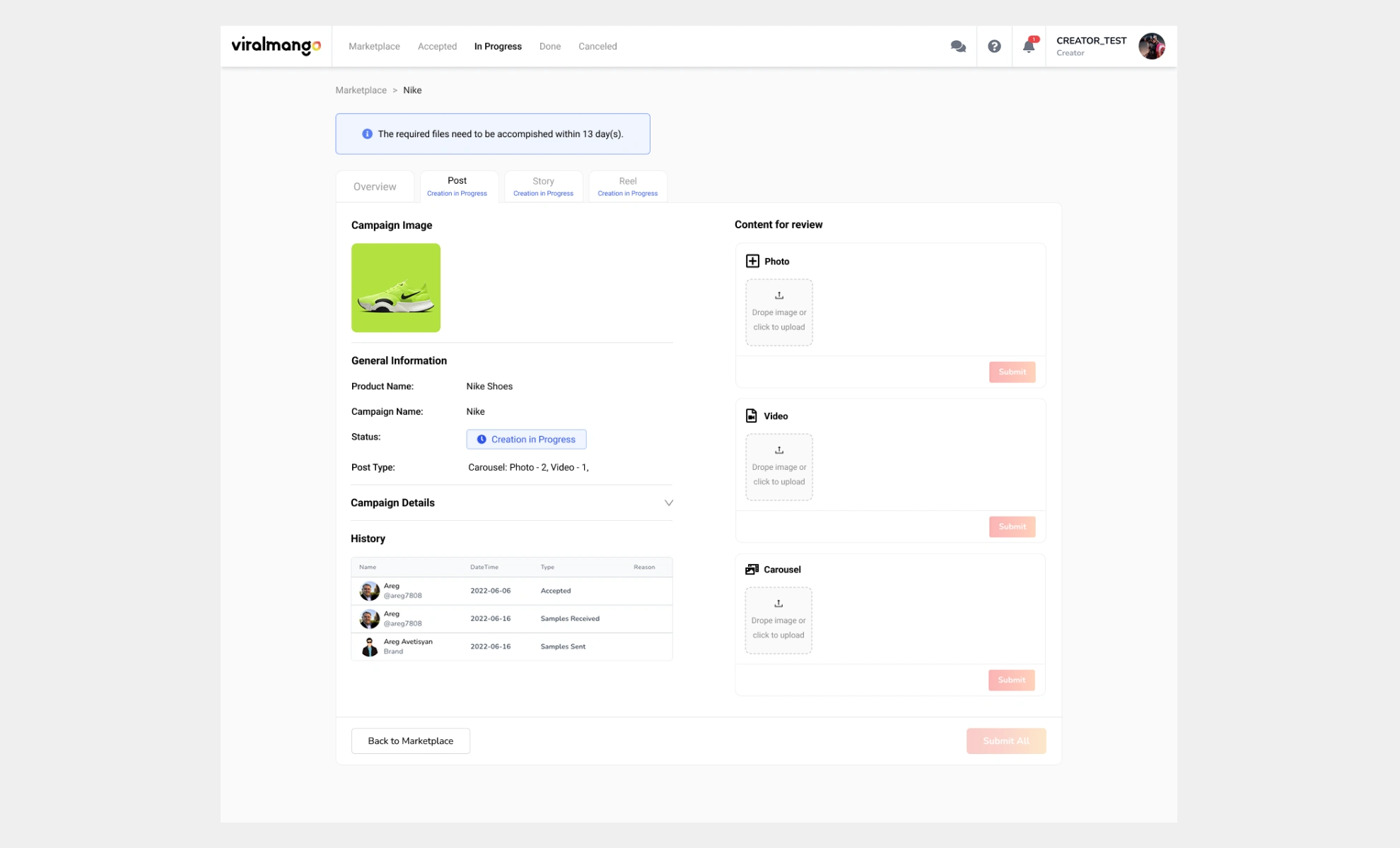Viewport: 1400px width, 848px height.
Task: Open the notification bell with unread badge
Action: [x=1029, y=47]
